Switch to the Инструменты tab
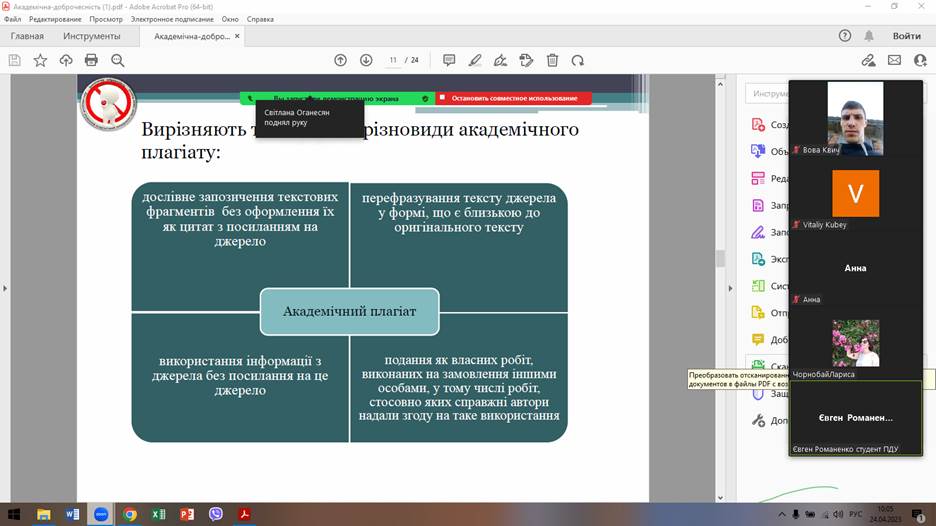This screenshot has height=526, width=936. 92,36
